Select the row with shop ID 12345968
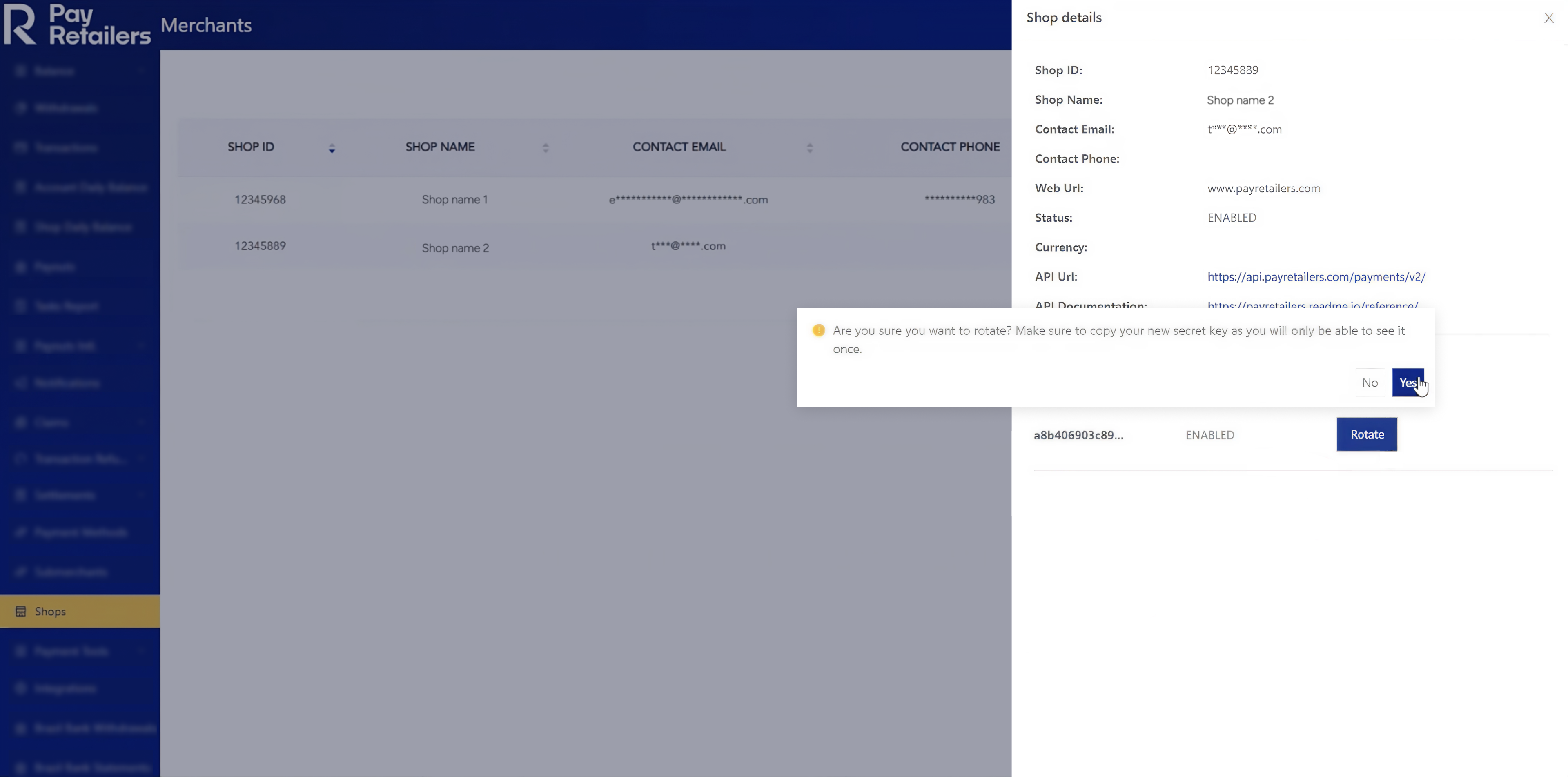The height and width of the screenshot is (777, 1568). pyautogui.click(x=260, y=200)
